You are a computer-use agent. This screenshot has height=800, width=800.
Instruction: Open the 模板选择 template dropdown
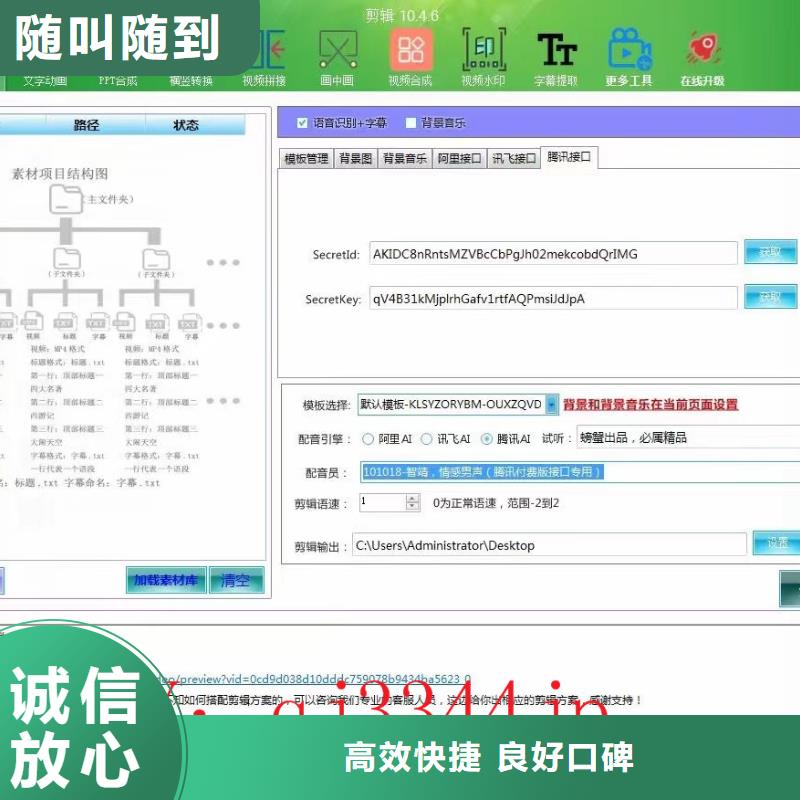[552, 405]
